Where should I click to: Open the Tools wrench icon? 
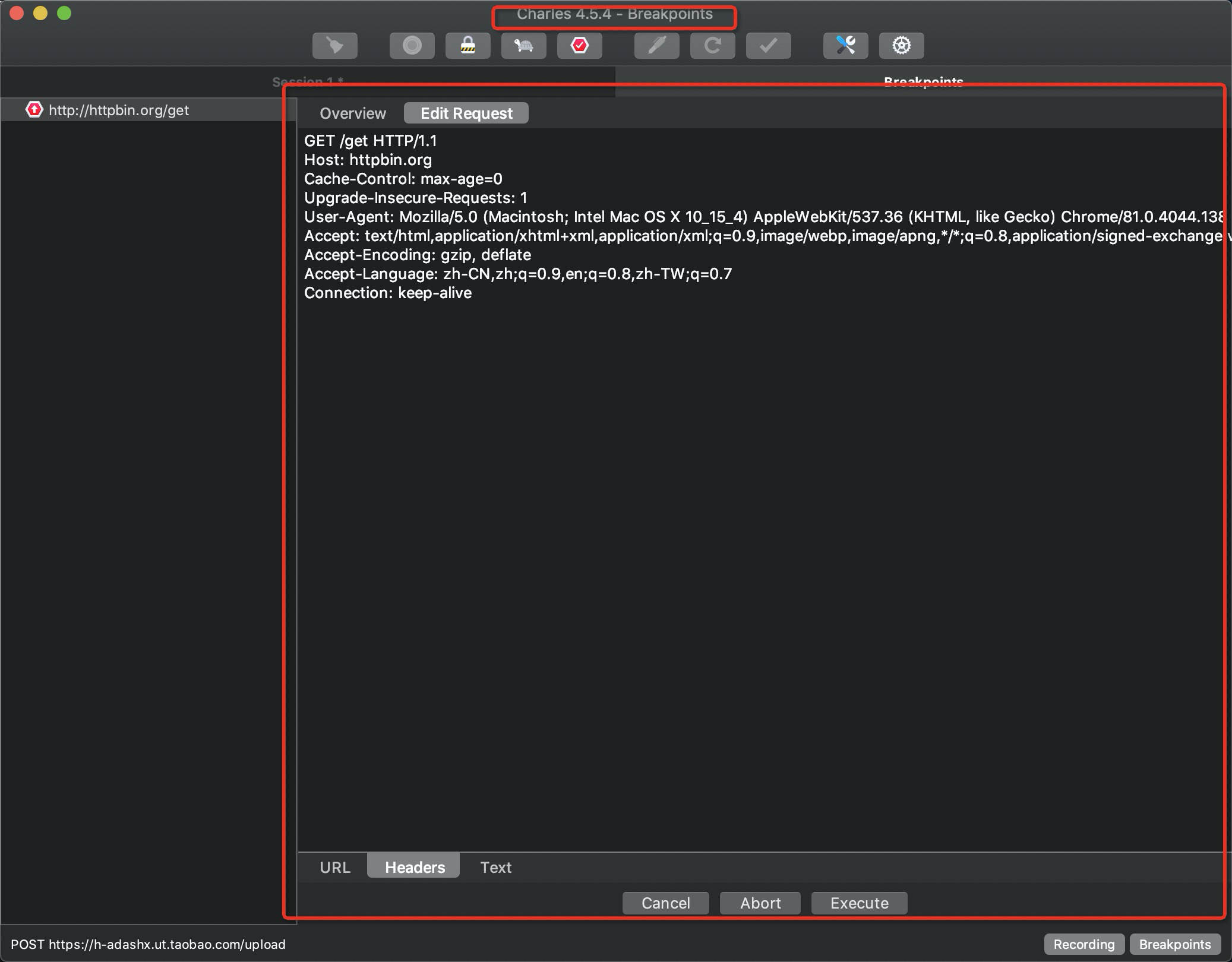(846, 46)
